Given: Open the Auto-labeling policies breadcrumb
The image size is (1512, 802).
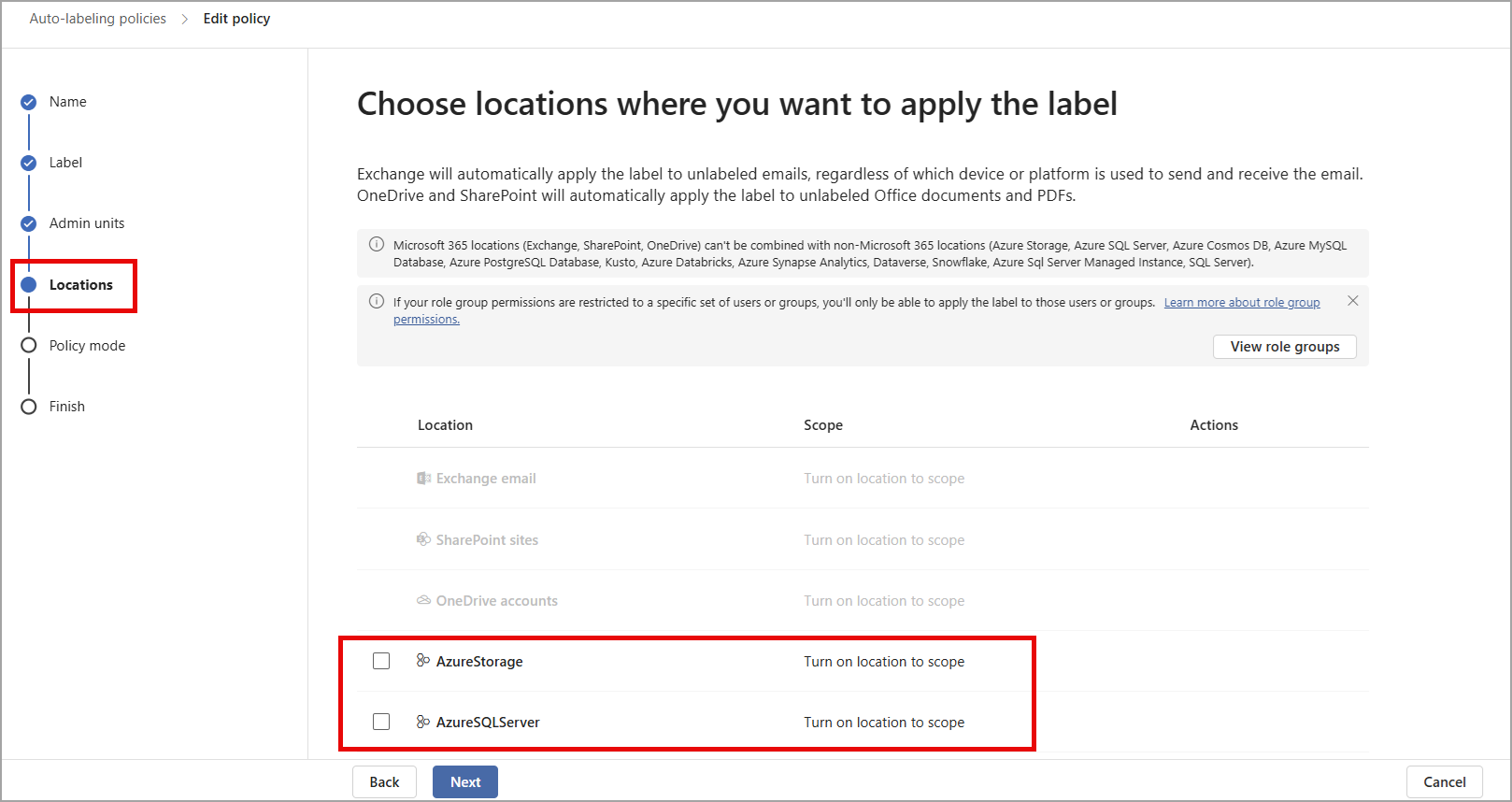Looking at the screenshot, I should coord(98,19).
